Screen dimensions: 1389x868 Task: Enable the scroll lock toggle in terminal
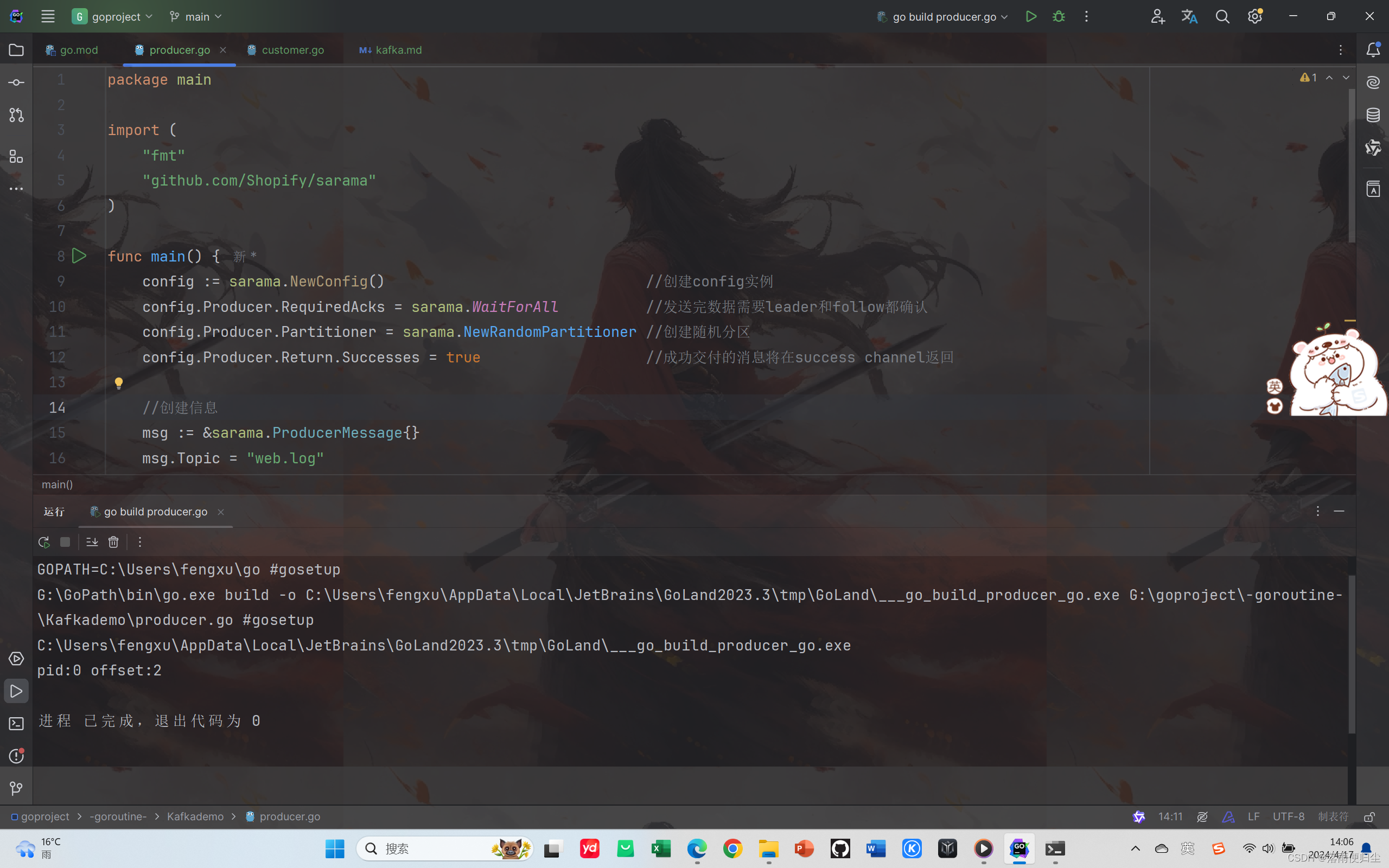[x=91, y=542]
